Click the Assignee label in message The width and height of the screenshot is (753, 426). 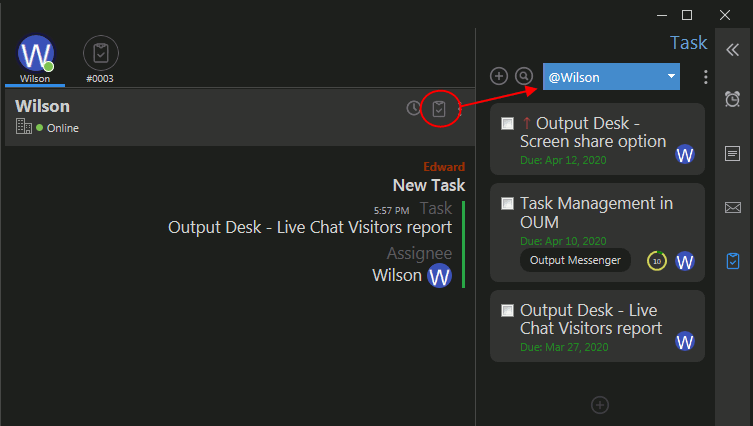click(x=419, y=253)
